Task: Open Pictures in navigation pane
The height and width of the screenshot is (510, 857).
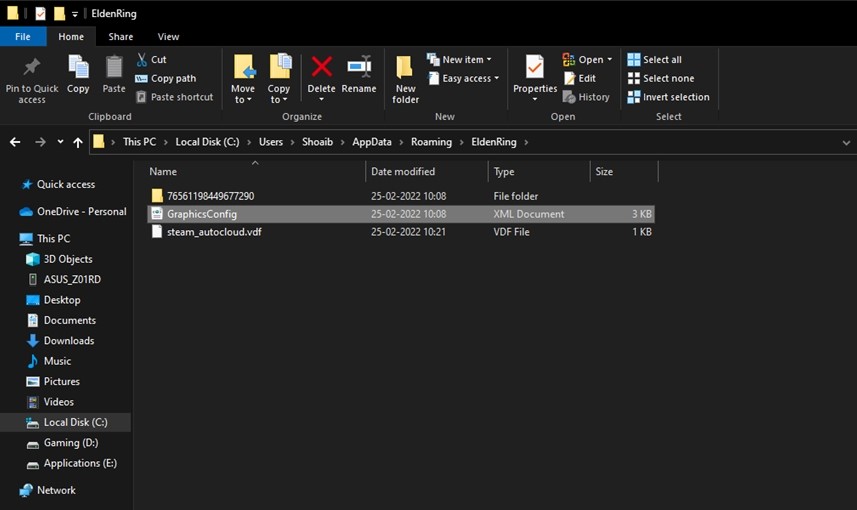Action: (53, 382)
